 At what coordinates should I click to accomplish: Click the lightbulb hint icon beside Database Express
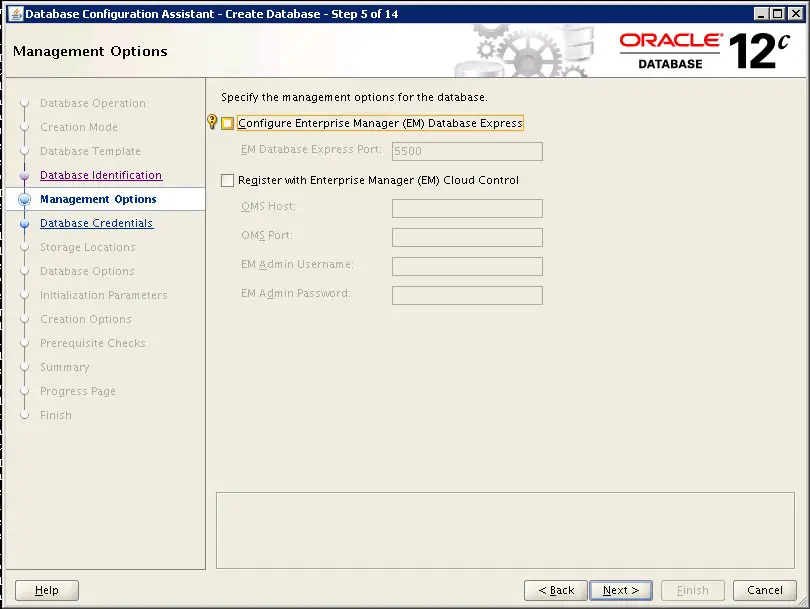(x=212, y=121)
